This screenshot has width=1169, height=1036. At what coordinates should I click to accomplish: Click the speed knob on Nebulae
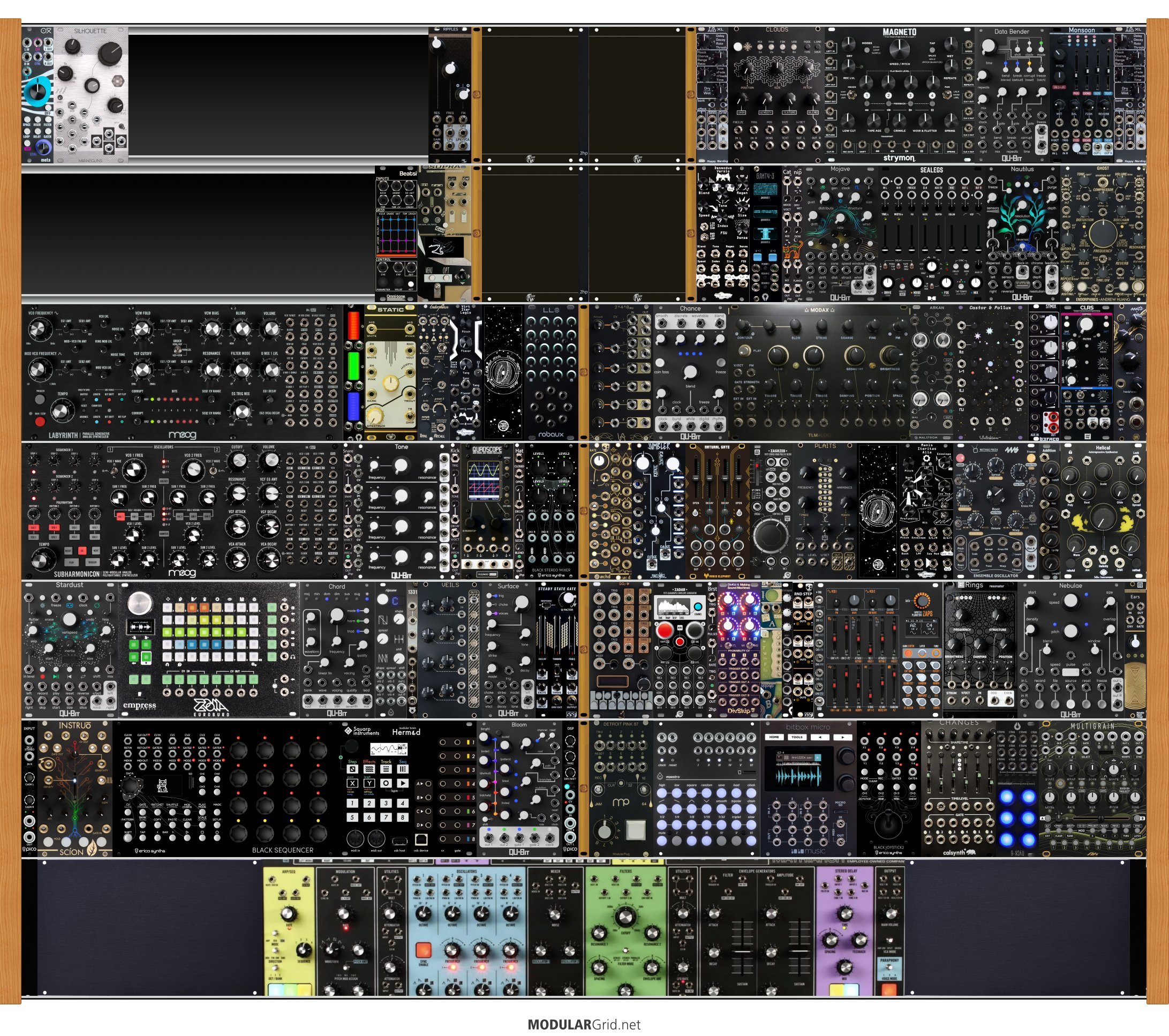pyautogui.click(x=1070, y=600)
